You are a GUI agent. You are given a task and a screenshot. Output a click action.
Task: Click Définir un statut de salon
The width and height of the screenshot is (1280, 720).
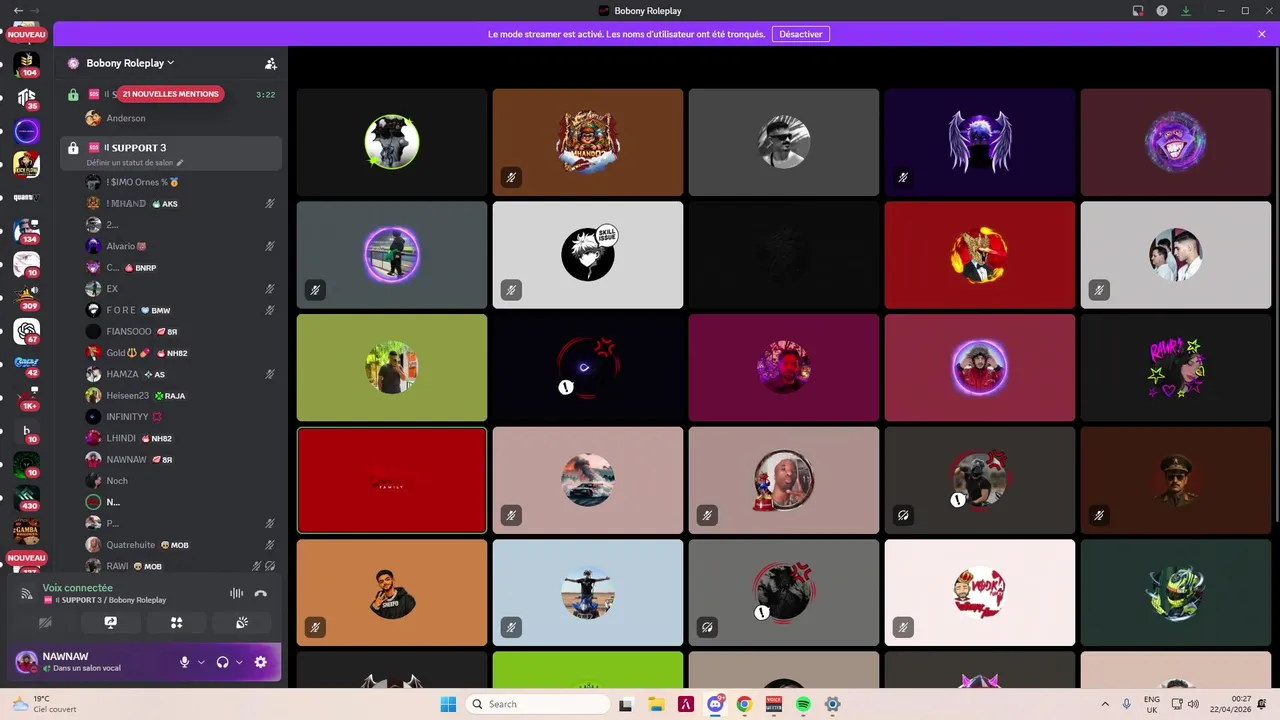[135, 162]
